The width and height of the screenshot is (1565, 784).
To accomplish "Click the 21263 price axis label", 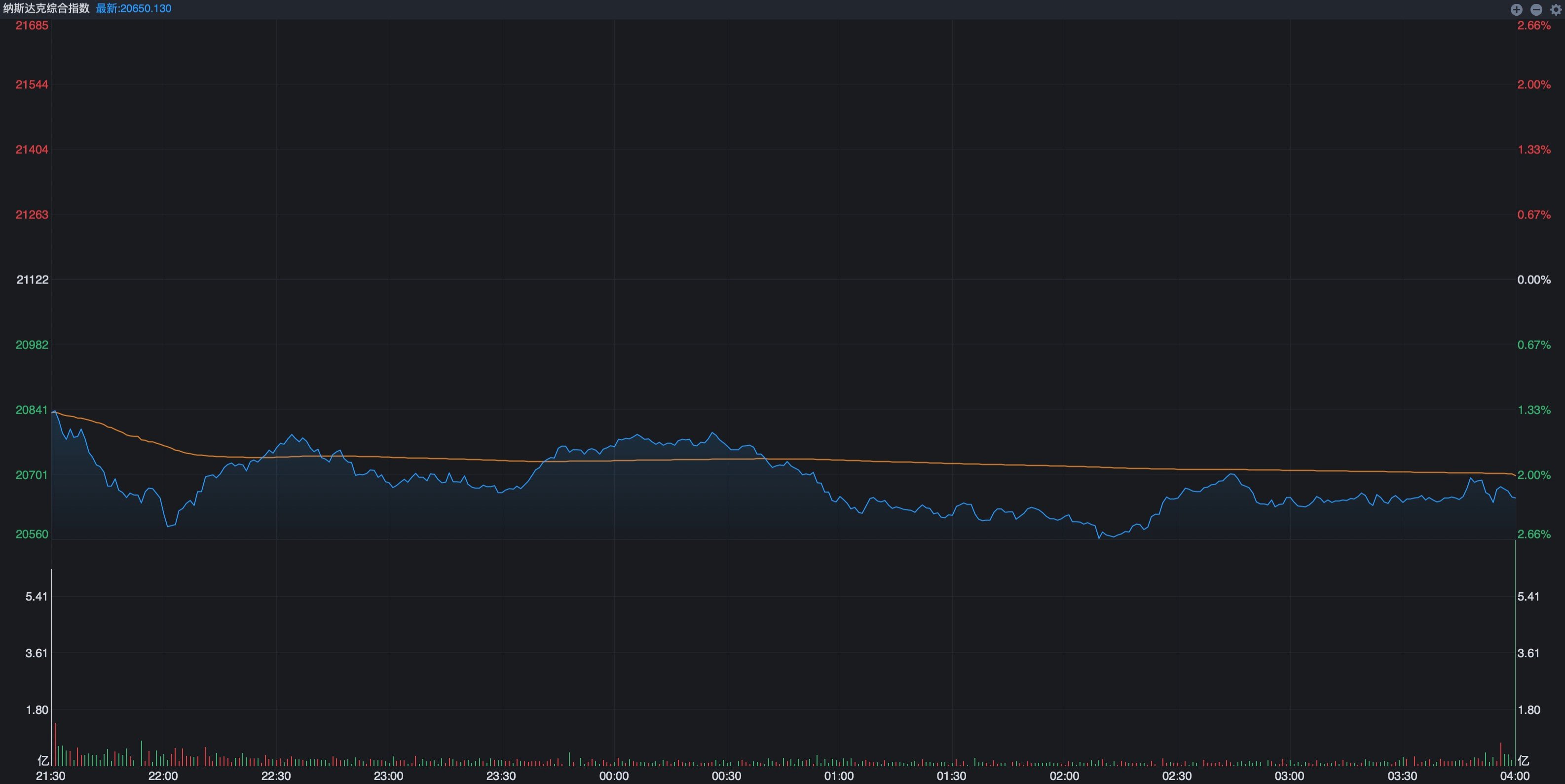I will click(x=32, y=214).
